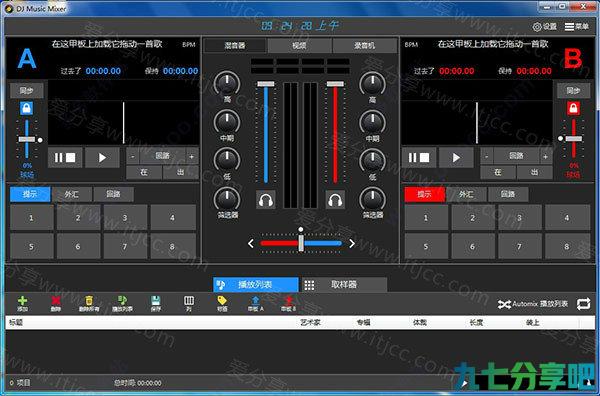600x396 pixels.
Task: Click the left Mid (中期) EQ knob
Action: pos(227,122)
